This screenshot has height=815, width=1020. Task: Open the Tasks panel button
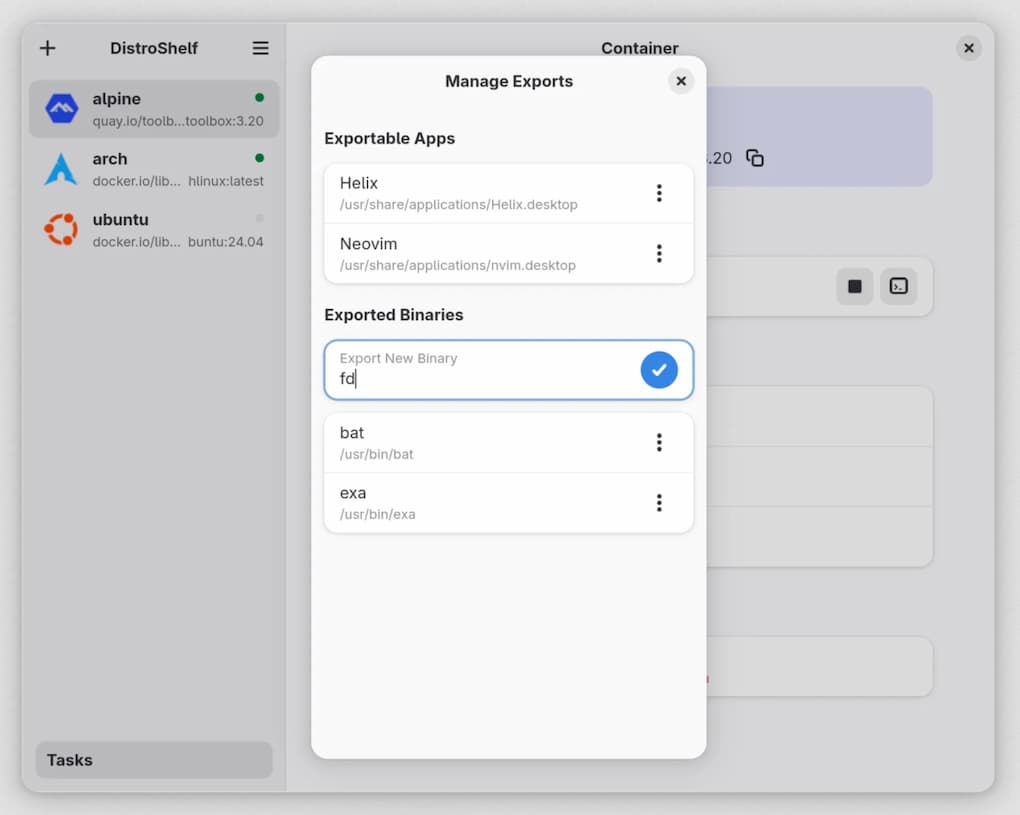click(x=154, y=760)
